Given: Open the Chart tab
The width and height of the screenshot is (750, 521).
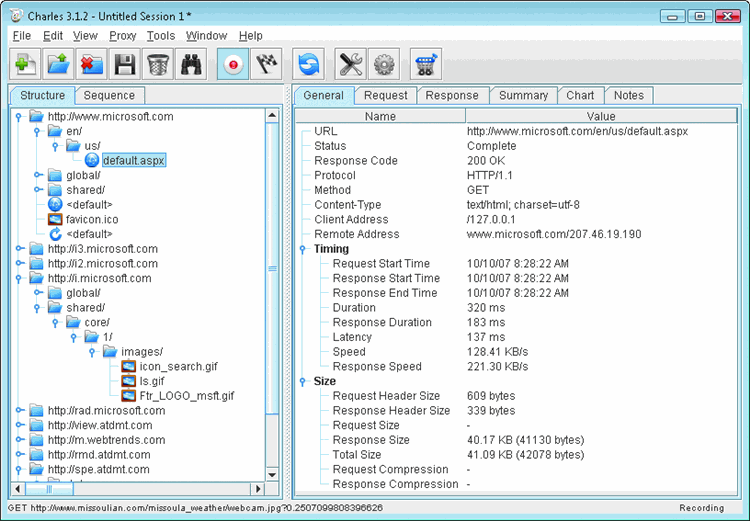Looking at the screenshot, I should tap(580, 95).
